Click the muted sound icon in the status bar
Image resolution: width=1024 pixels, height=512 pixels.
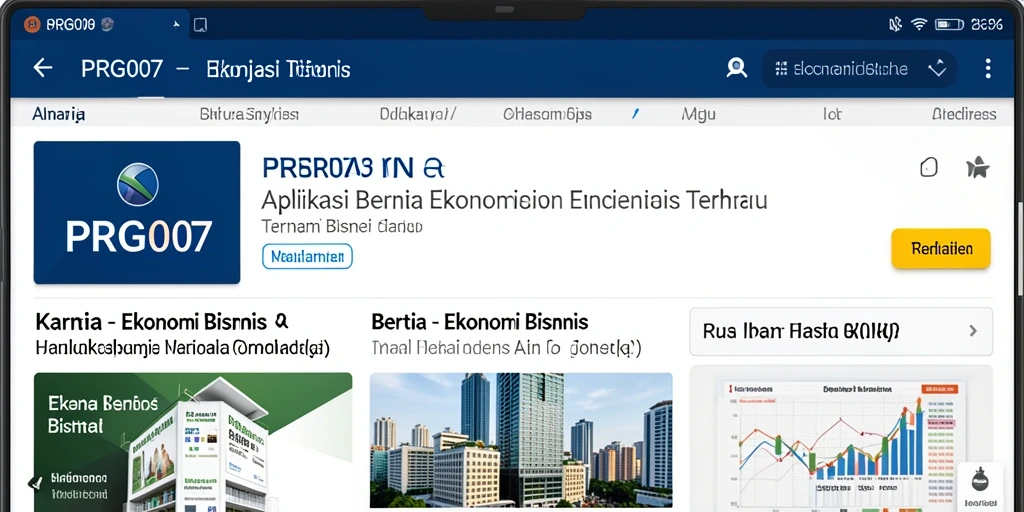click(895, 25)
